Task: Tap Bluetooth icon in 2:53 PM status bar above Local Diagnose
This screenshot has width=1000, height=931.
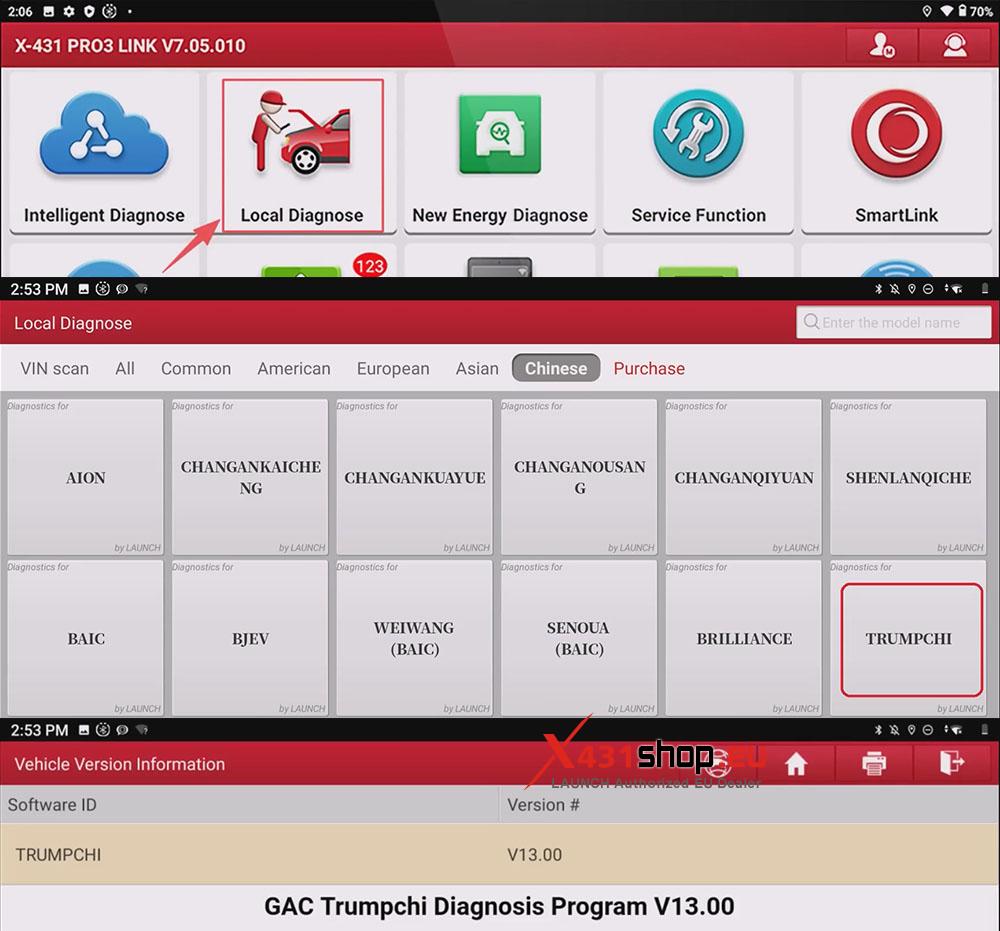Action: click(878, 289)
